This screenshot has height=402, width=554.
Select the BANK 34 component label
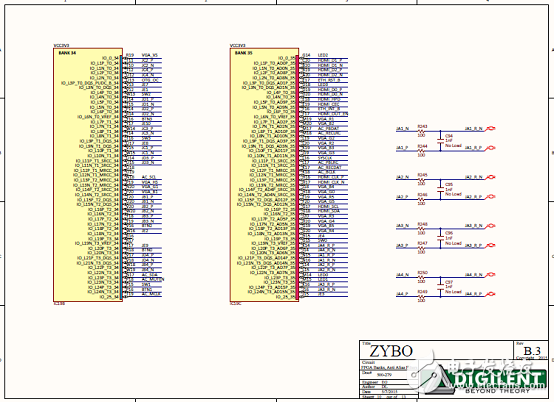click(x=67, y=53)
